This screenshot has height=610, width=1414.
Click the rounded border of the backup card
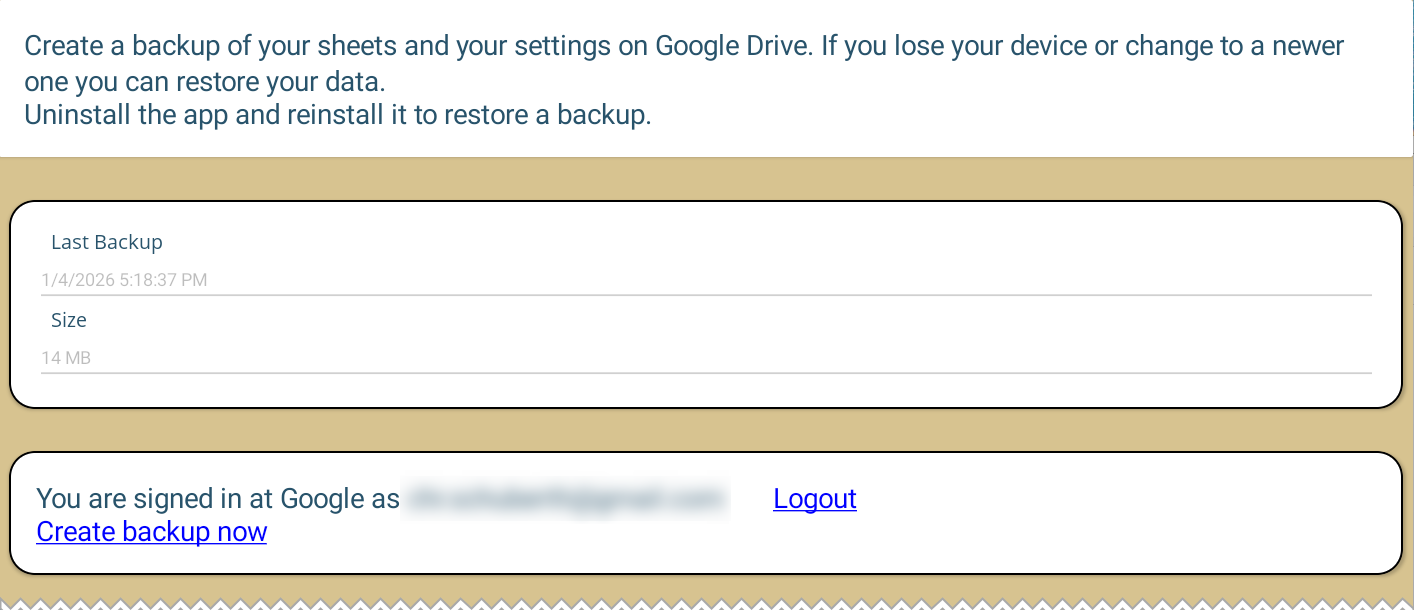[x=700, y=204]
